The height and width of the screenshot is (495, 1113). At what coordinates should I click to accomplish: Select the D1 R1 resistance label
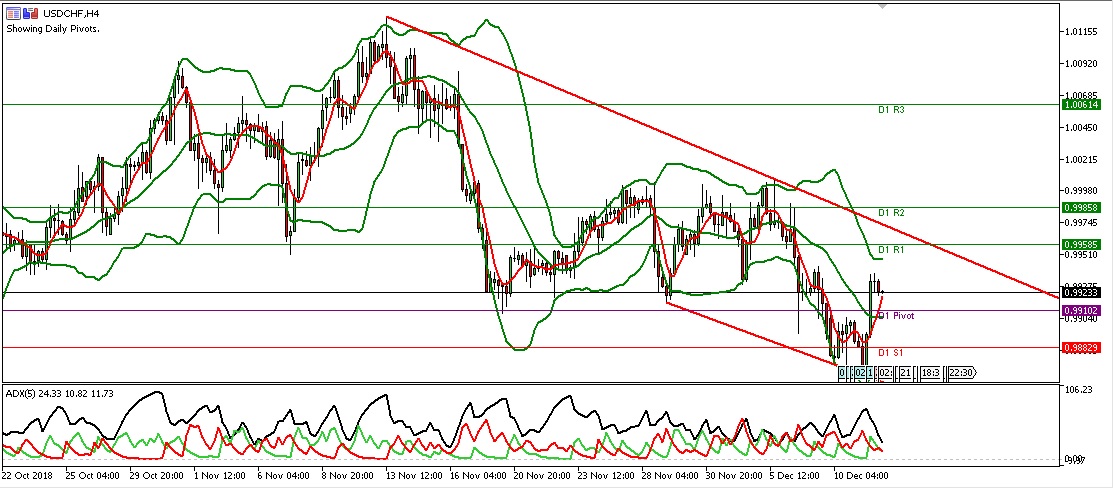(892, 249)
